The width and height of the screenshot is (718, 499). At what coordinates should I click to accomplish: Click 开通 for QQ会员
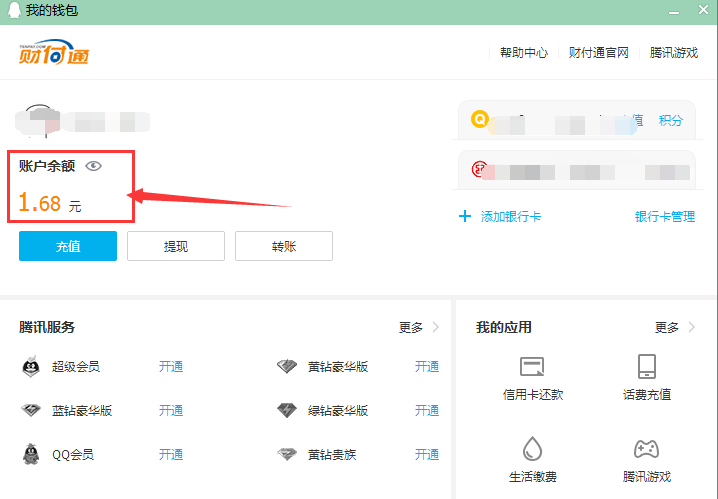[x=171, y=455]
